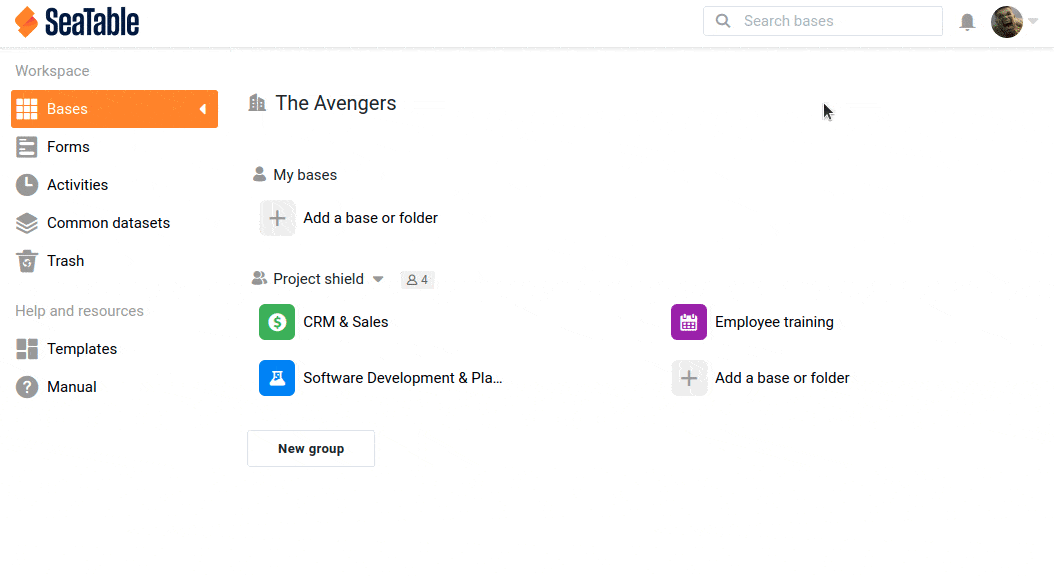Click plus icon in Project shield group

(689, 378)
